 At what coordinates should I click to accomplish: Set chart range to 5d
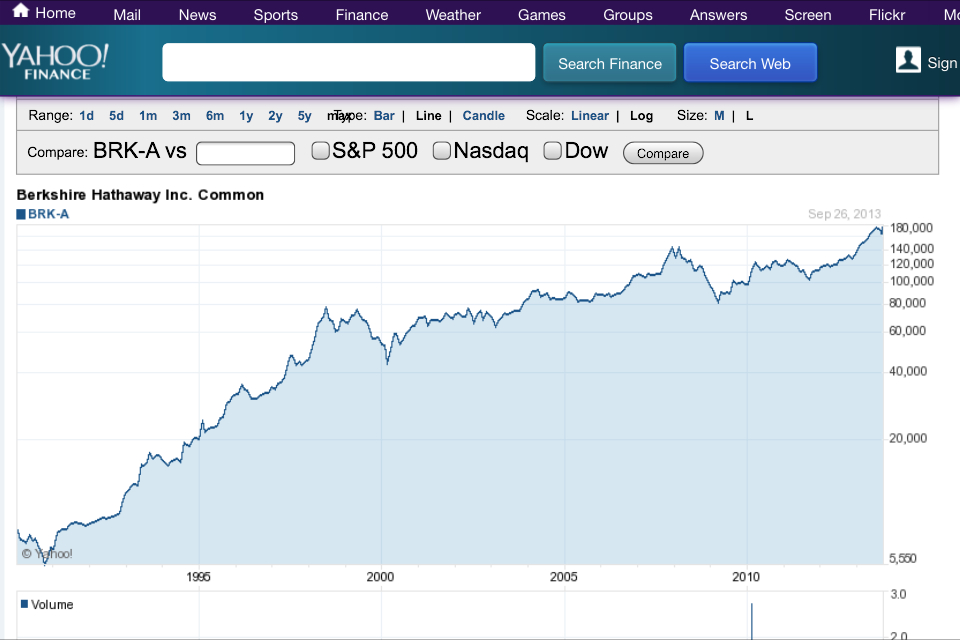point(116,116)
